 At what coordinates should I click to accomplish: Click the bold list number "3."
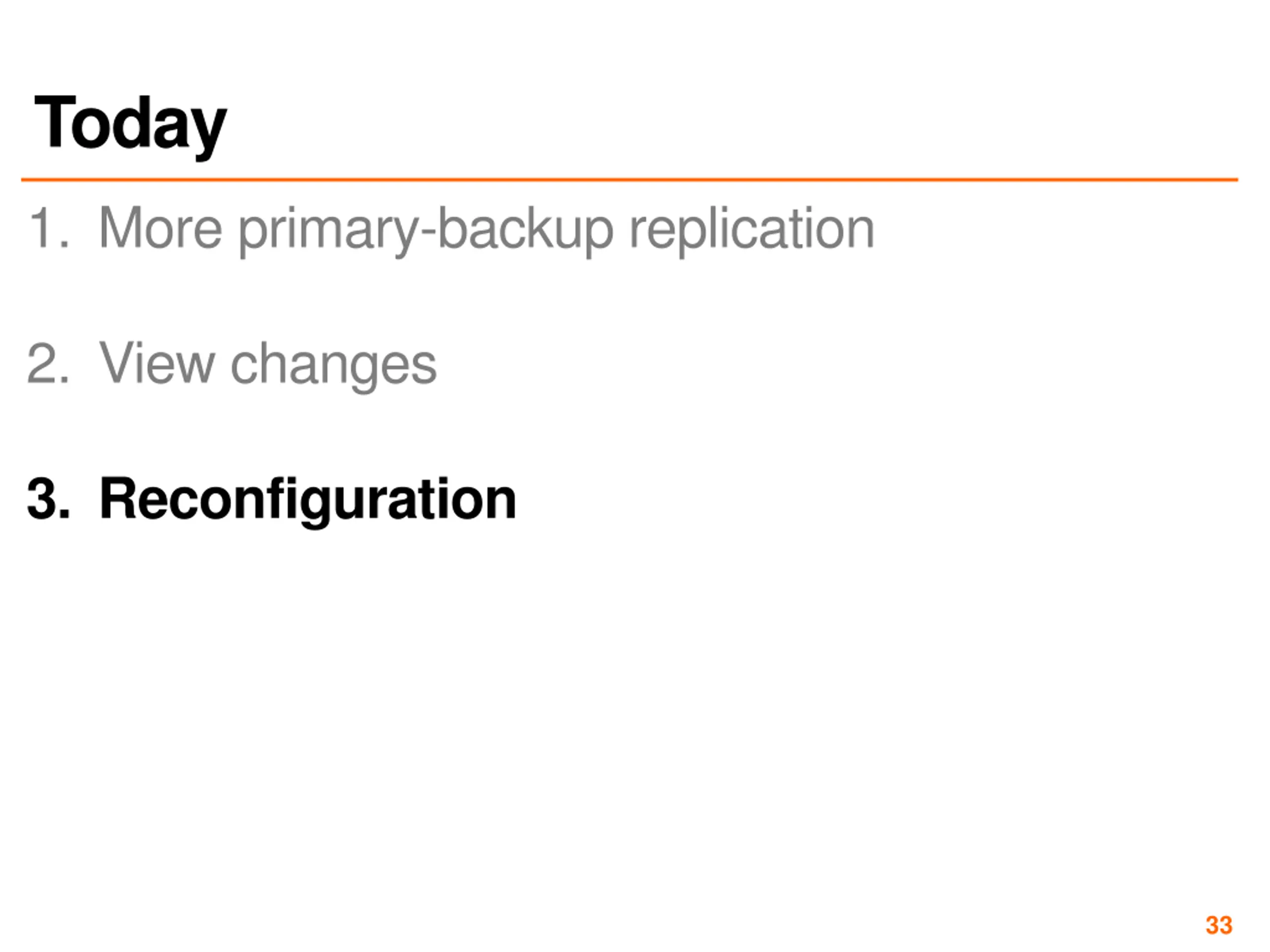[x=49, y=499]
